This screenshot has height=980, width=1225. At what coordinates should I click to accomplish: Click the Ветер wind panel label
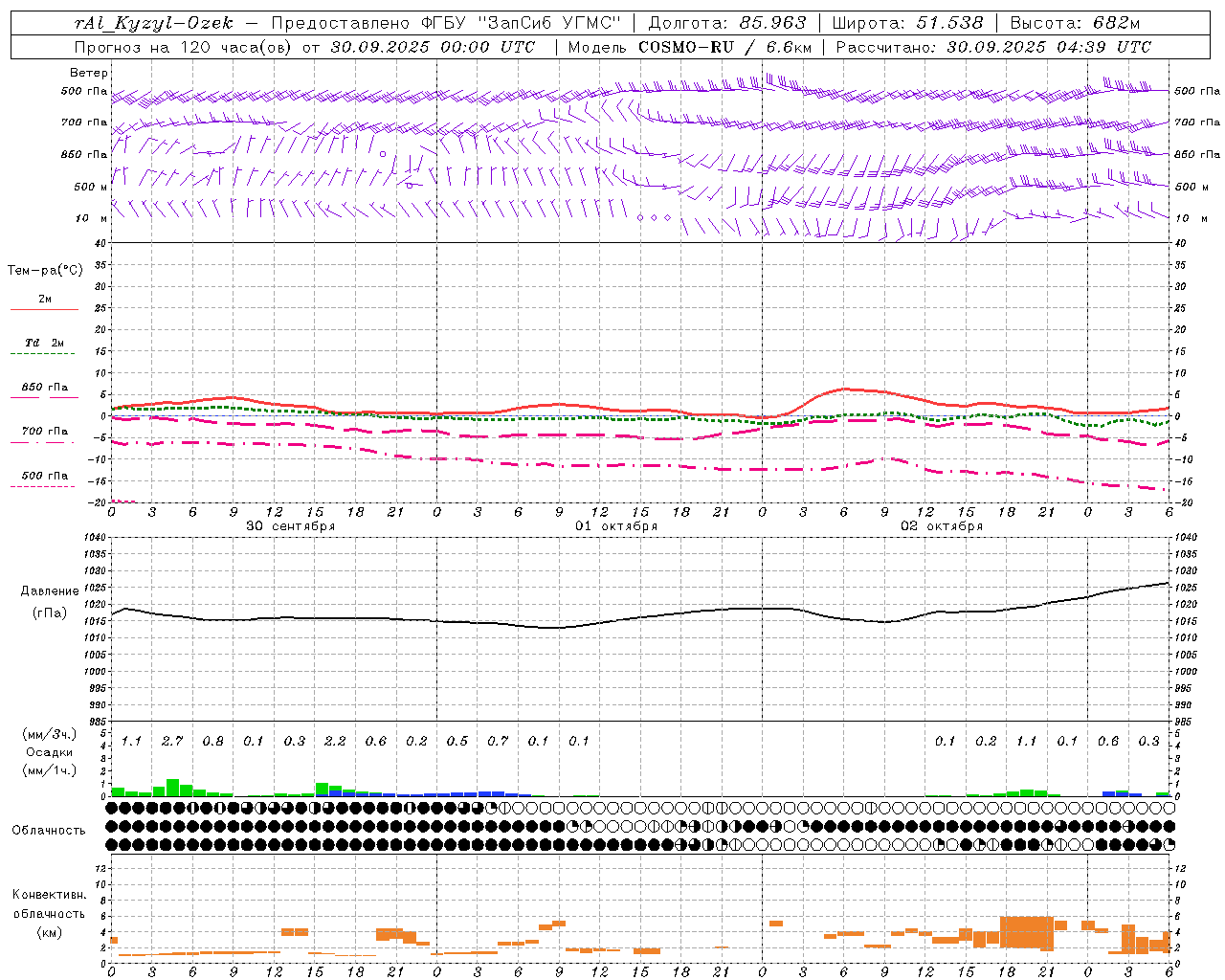coord(88,73)
